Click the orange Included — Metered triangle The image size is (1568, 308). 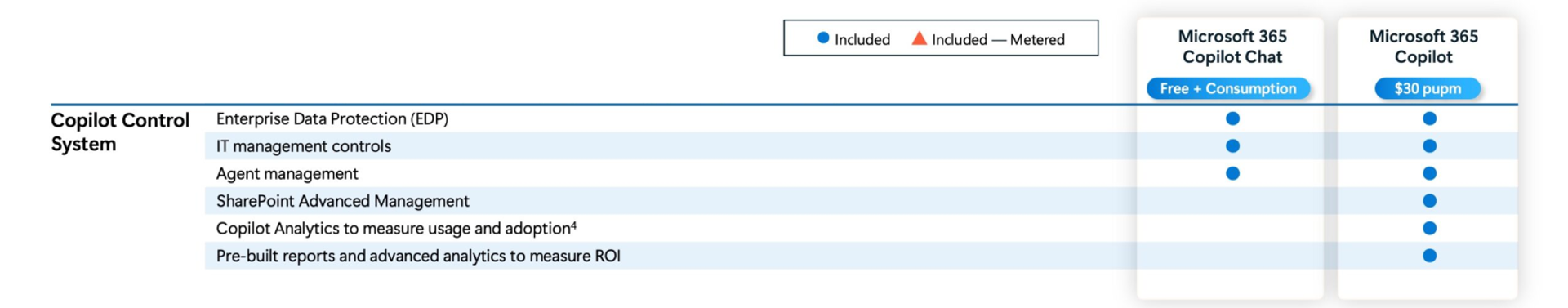[919, 38]
